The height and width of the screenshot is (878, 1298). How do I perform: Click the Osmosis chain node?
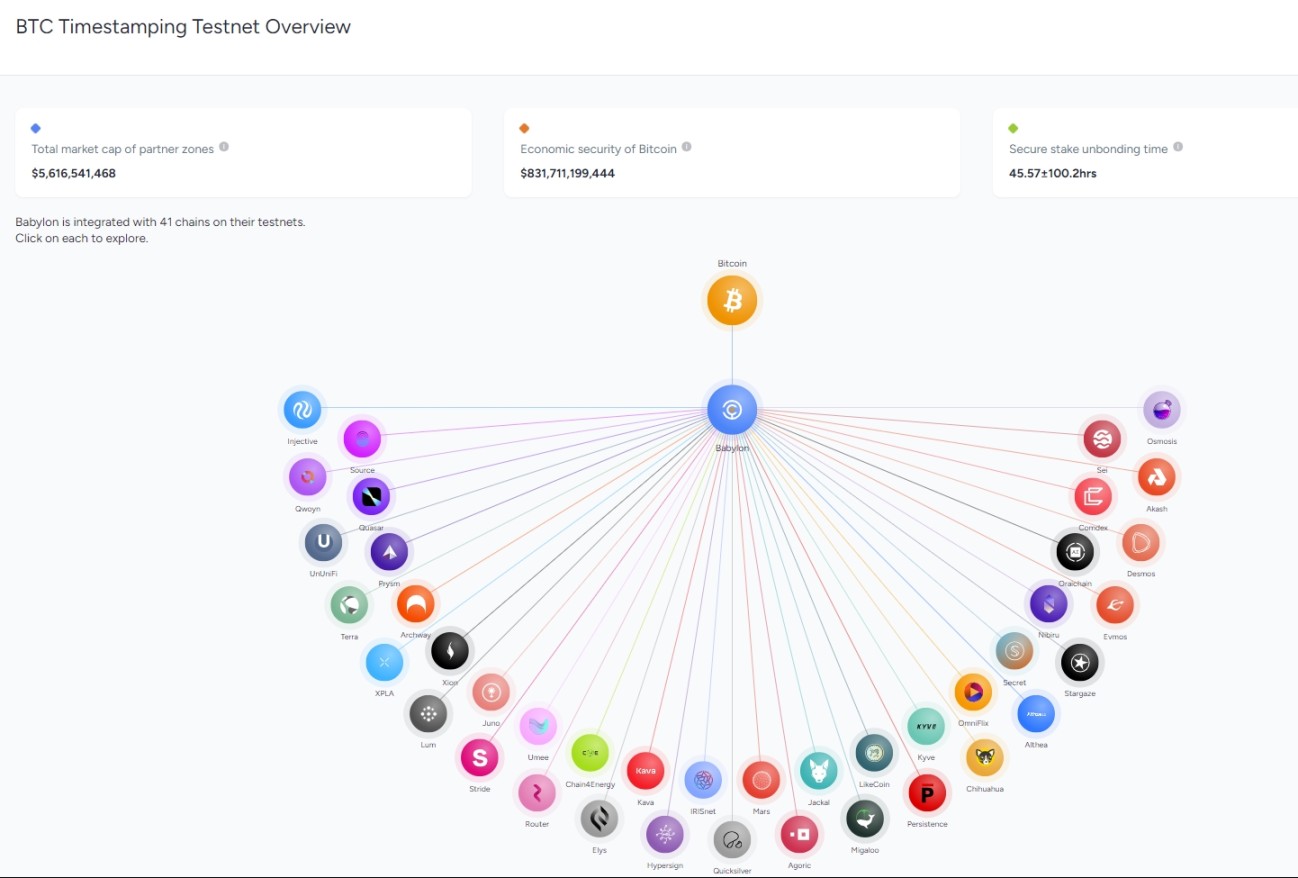pos(1162,410)
